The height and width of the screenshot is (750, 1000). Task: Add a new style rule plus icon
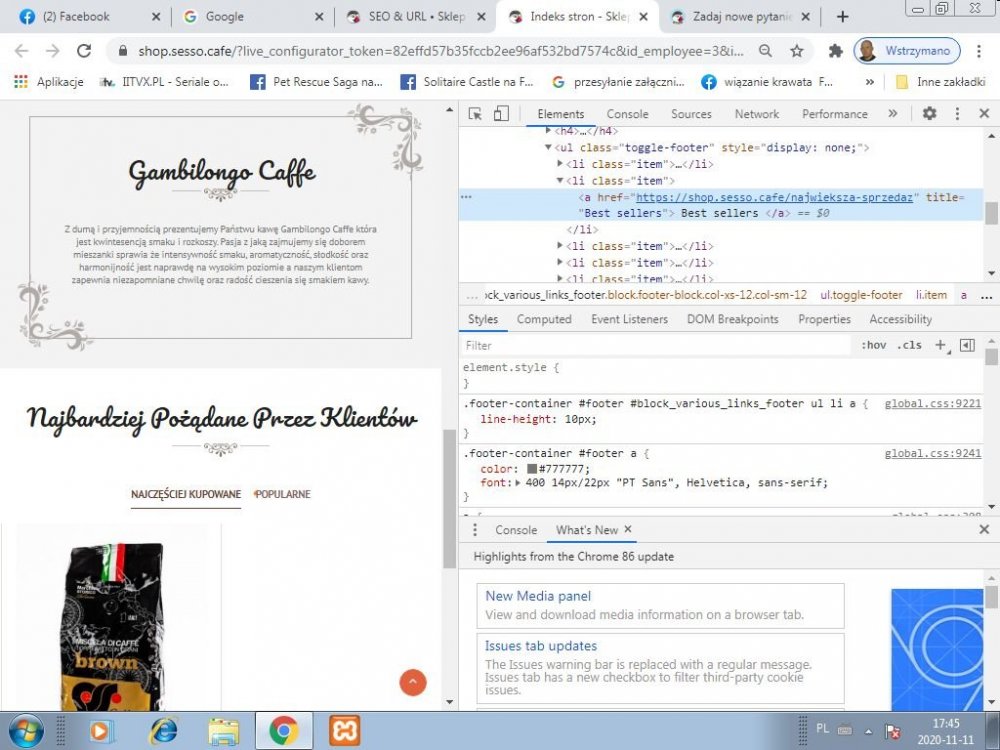click(941, 345)
